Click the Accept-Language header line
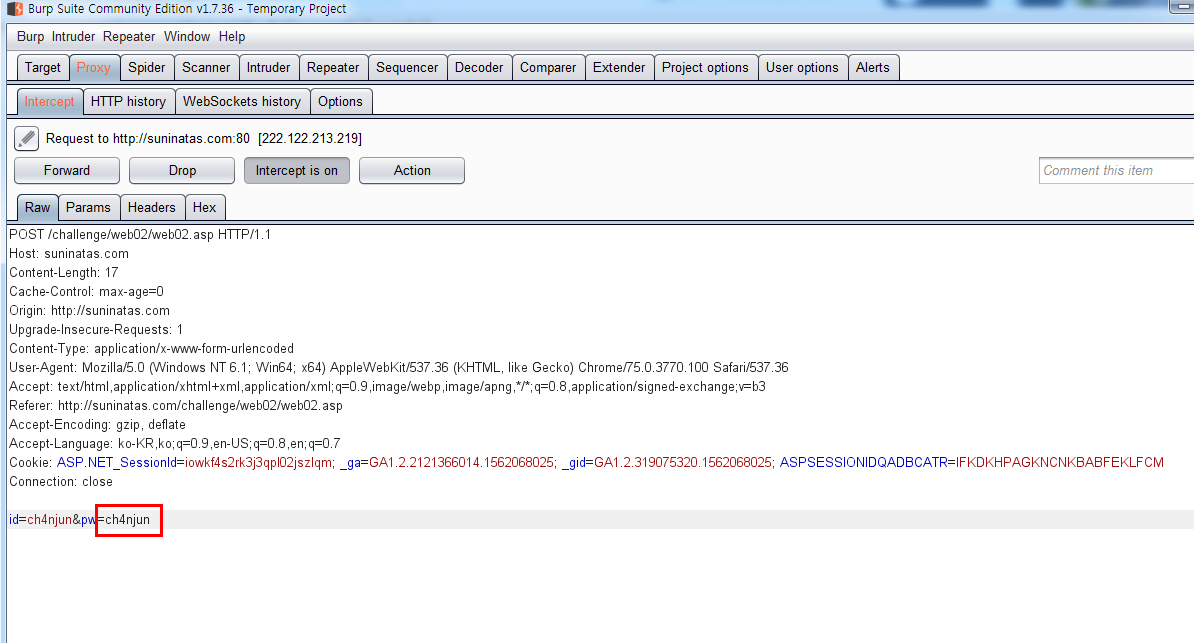 pyautogui.click(x=174, y=444)
